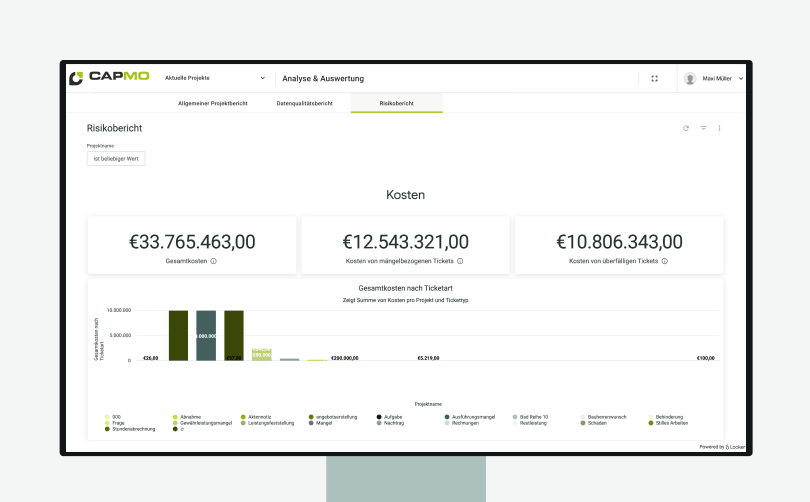This screenshot has height=502, width=810.
Task: Click the €10.806.343,00 value
Action: point(619,242)
